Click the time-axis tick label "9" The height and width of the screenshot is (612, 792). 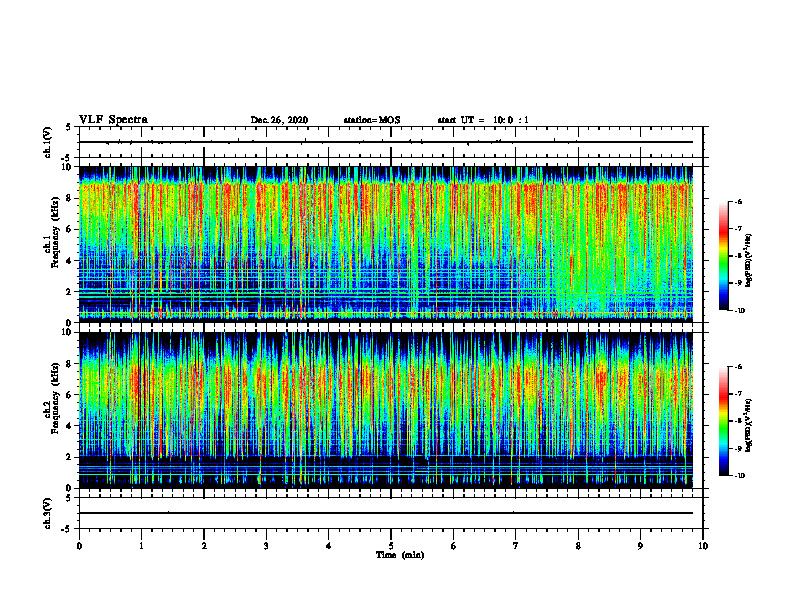pos(640,546)
